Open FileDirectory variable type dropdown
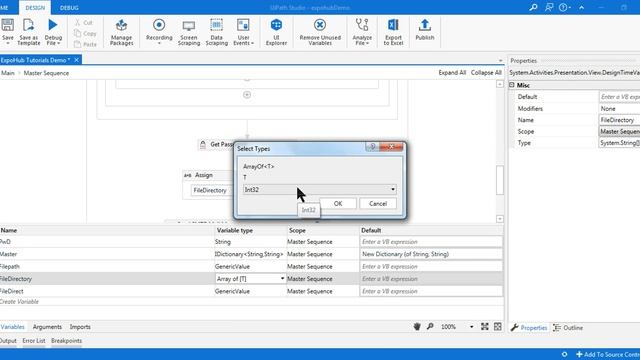This screenshot has height=360, width=640. (x=282, y=278)
